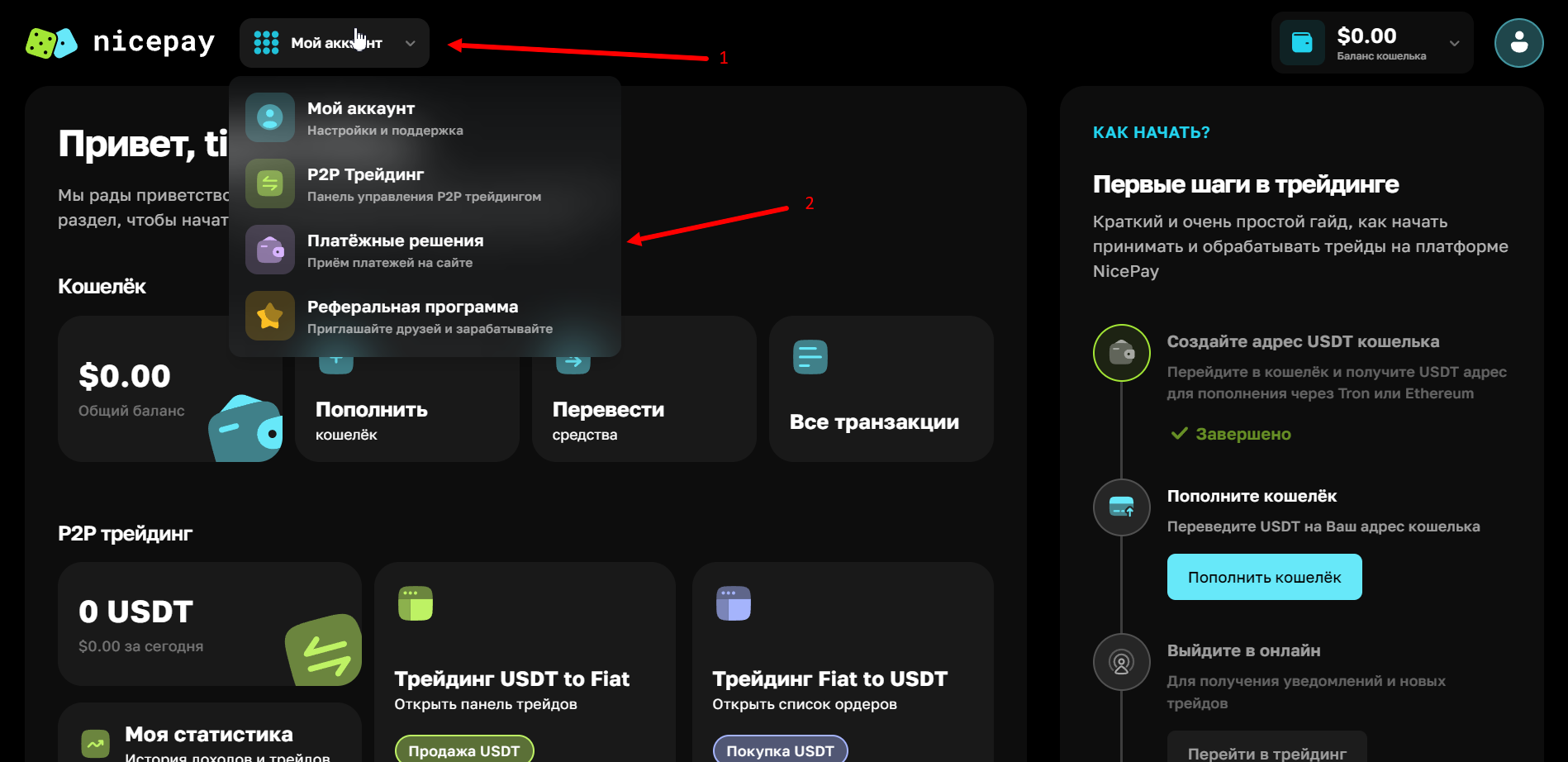This screenshot has height=762, width=1568.
Task: Click the Создайте адрес USDT кошелька step icon
Action: pos(1121,353)
